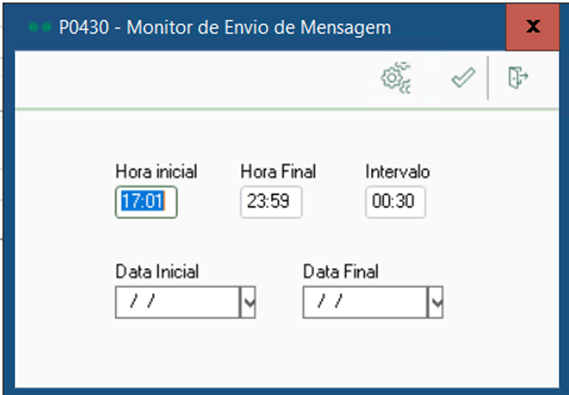
Task: Select the Intervalo label text
Action: coord(398,172)
